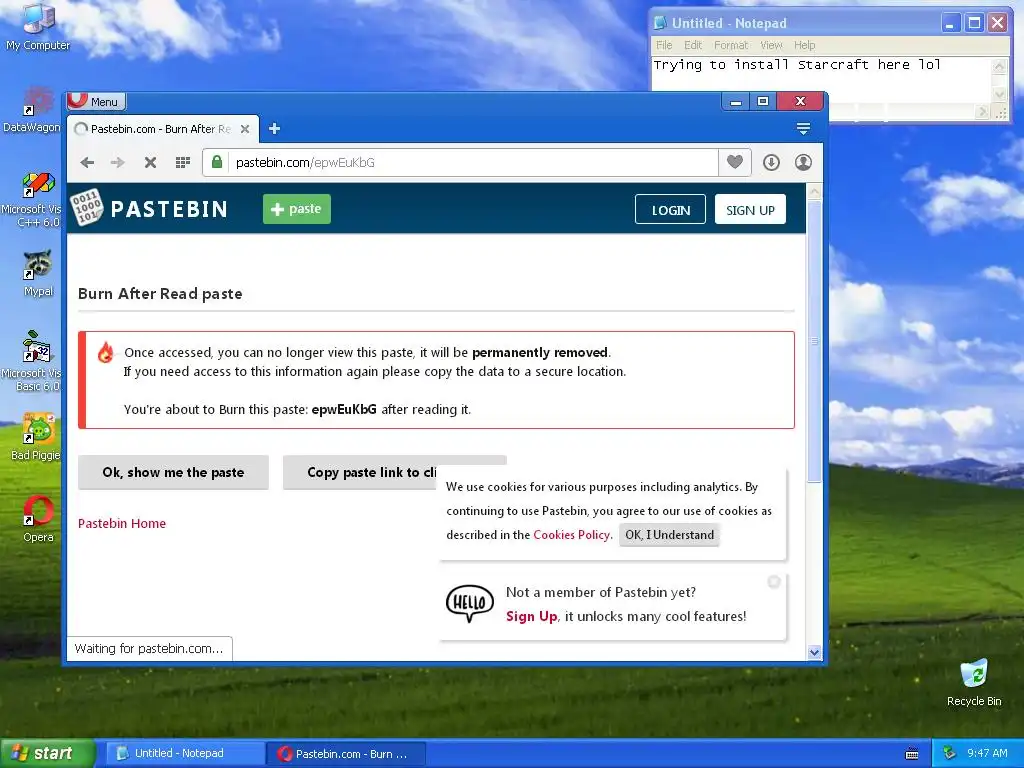Click the Pastebin logo icon
Screen dimensions: 1024x768
point(87,207)
